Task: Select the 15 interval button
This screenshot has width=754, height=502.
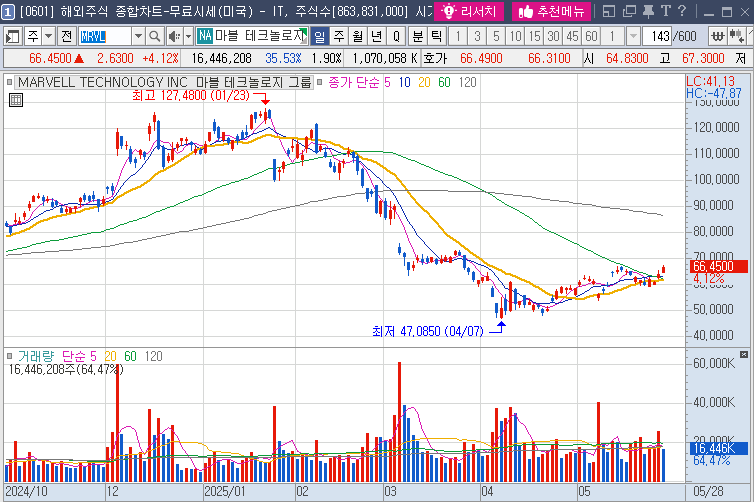Action: pyautogui.click(x=535, y=36)
